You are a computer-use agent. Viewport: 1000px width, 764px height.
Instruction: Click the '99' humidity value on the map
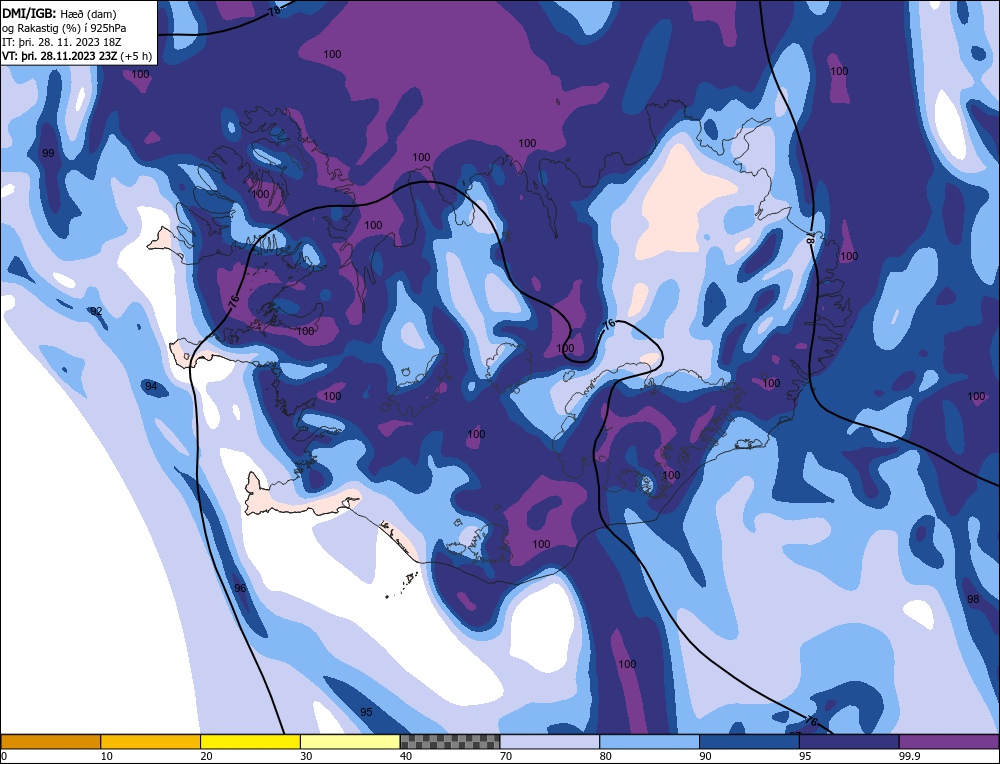[x=48, y=153]
